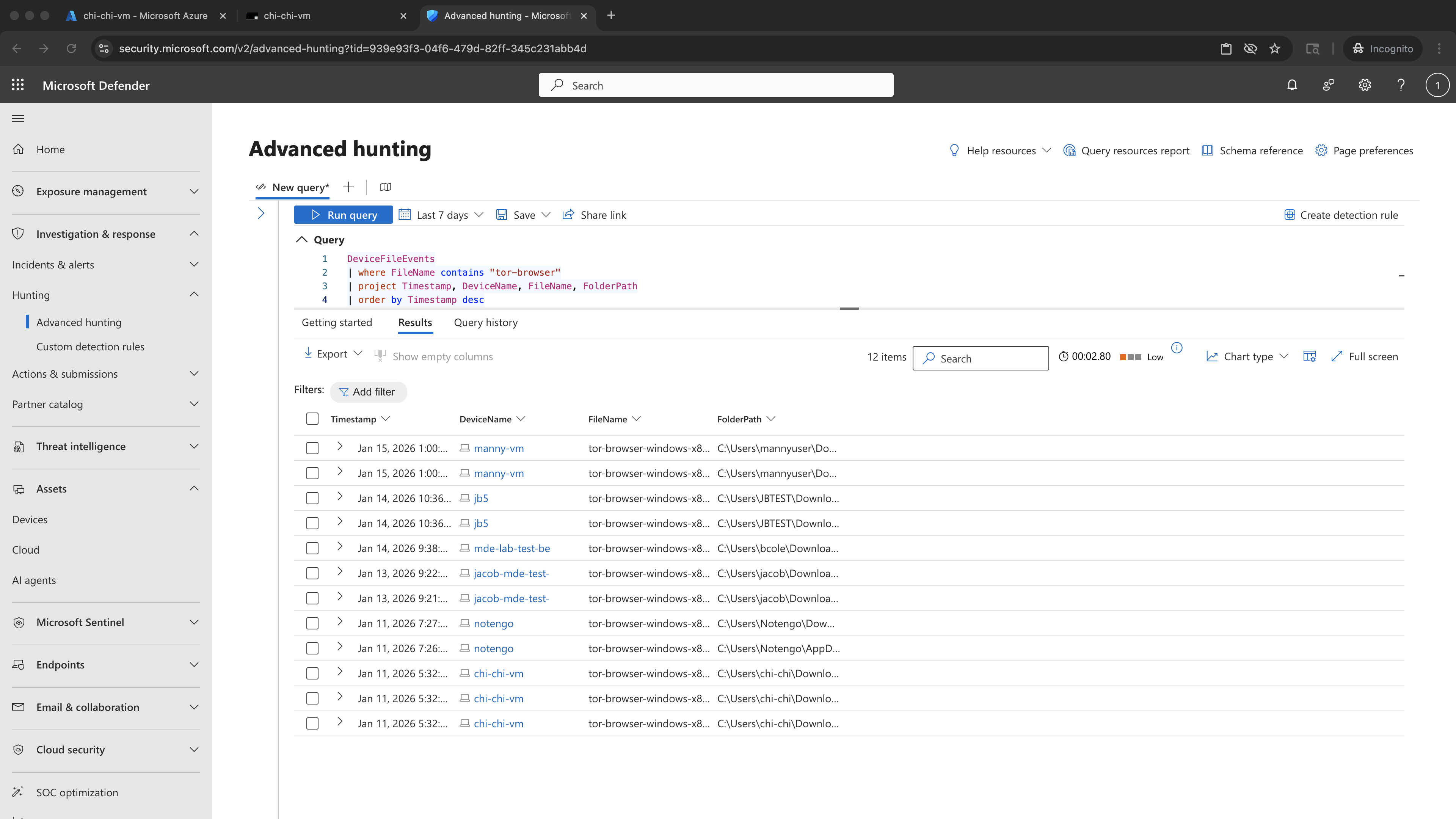Open Page preferences gear icon
The image size is (1456, 819).
tap(1321, 151)
